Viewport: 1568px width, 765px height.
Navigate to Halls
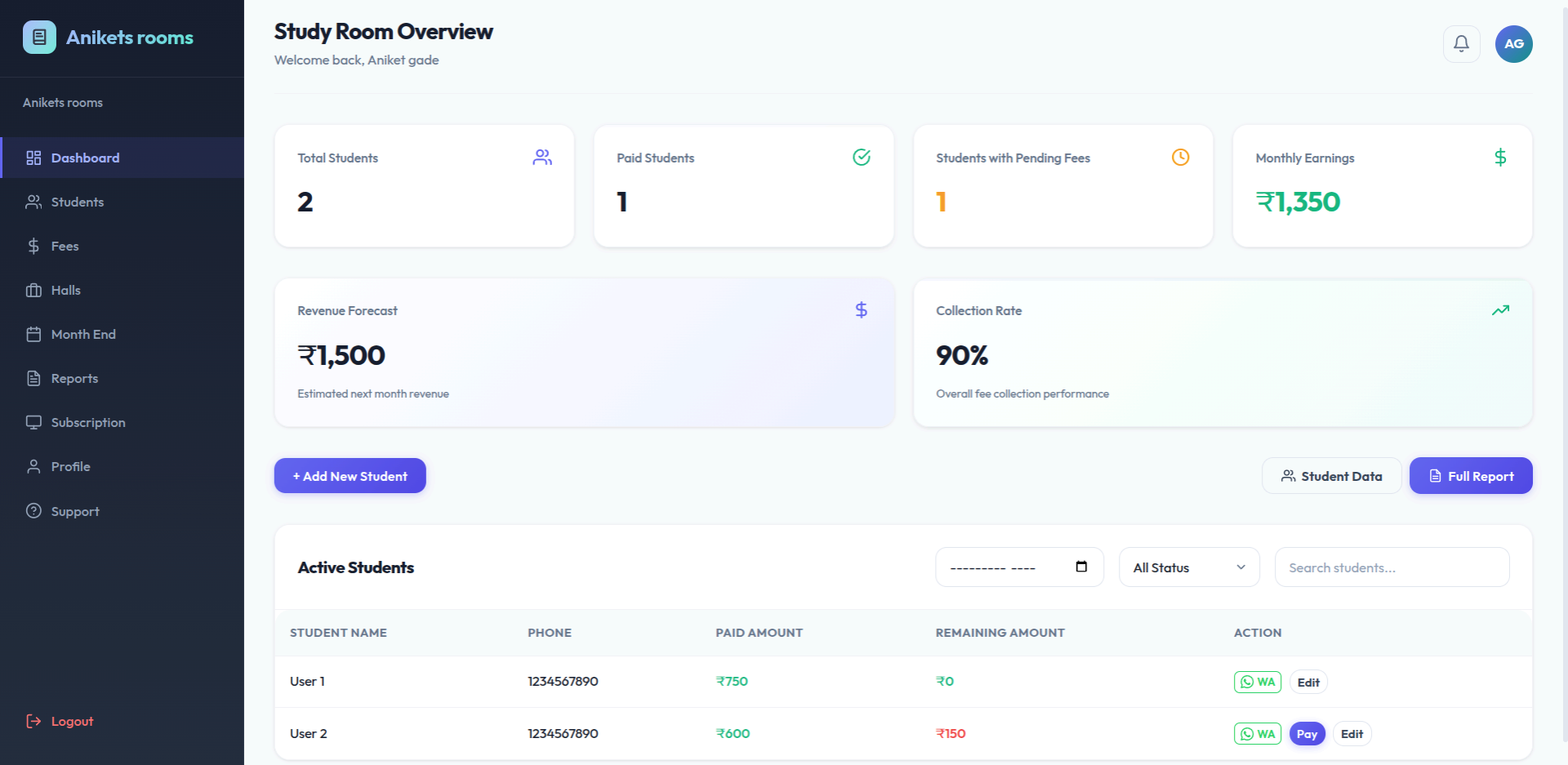click(122, 290)
